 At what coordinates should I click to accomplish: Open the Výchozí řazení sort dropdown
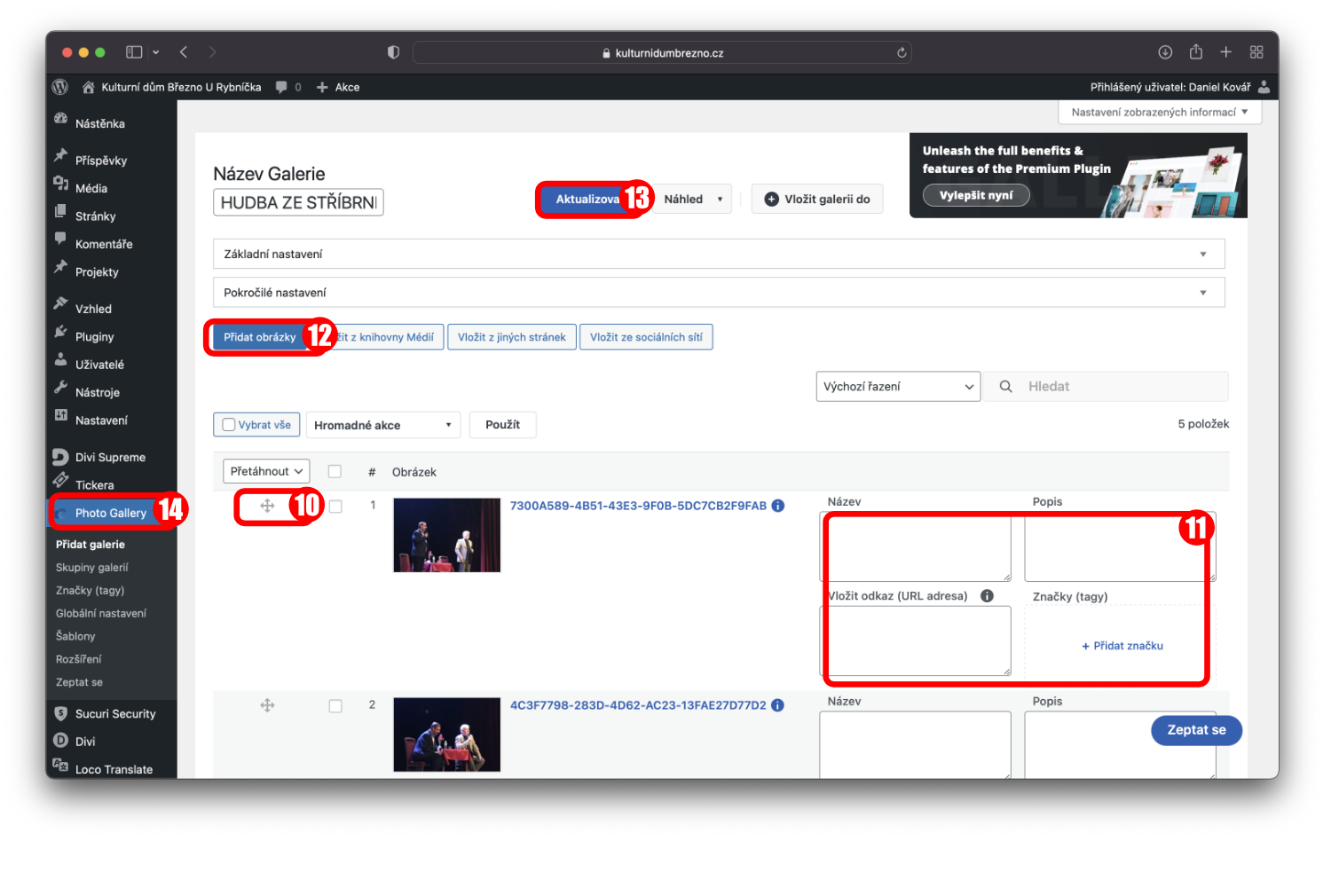[897, 387]
